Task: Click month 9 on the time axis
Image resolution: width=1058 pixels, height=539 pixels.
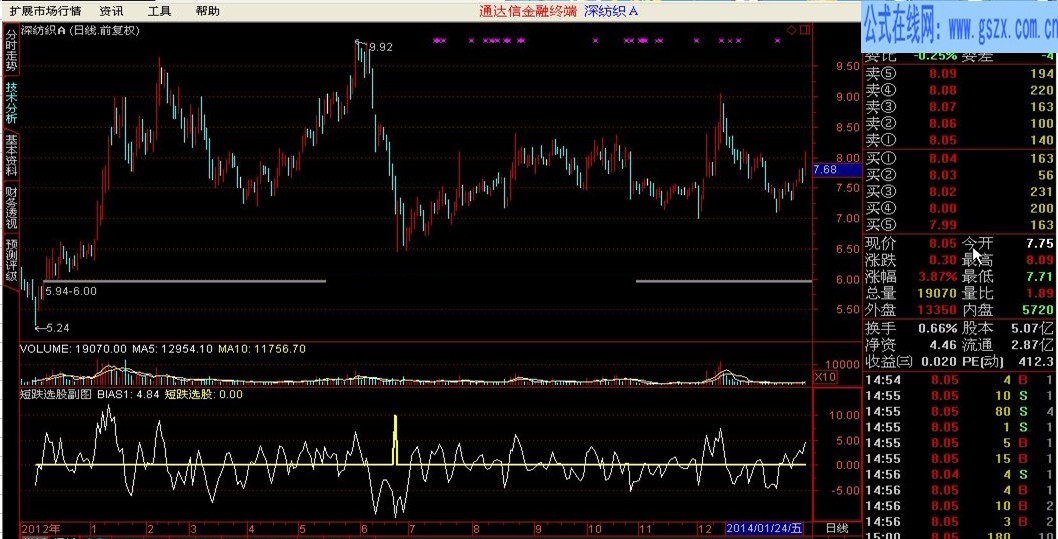Action: [538, 528]
